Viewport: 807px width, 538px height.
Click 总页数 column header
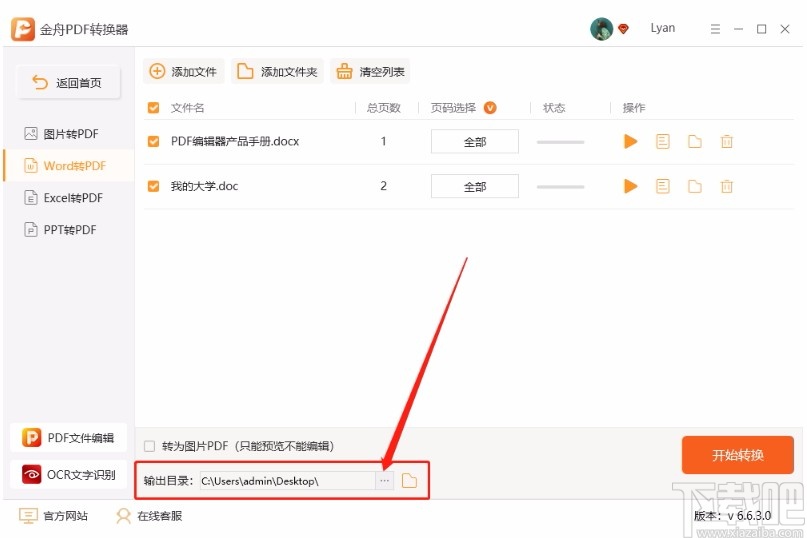383,108
